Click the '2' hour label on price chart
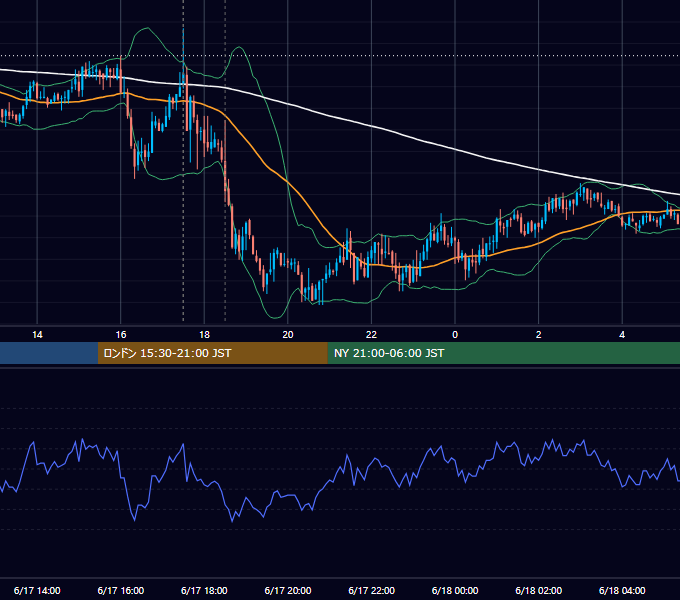The image size is (680, 600). click(539, 335)
